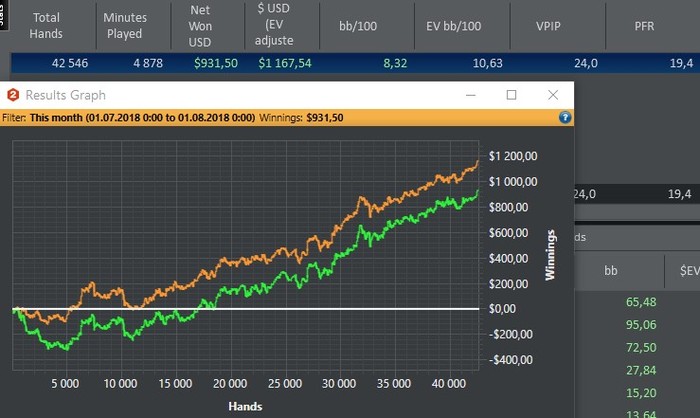Sort by Net Won USD column header
700x418 pixels.
click(x=200, y=26)
